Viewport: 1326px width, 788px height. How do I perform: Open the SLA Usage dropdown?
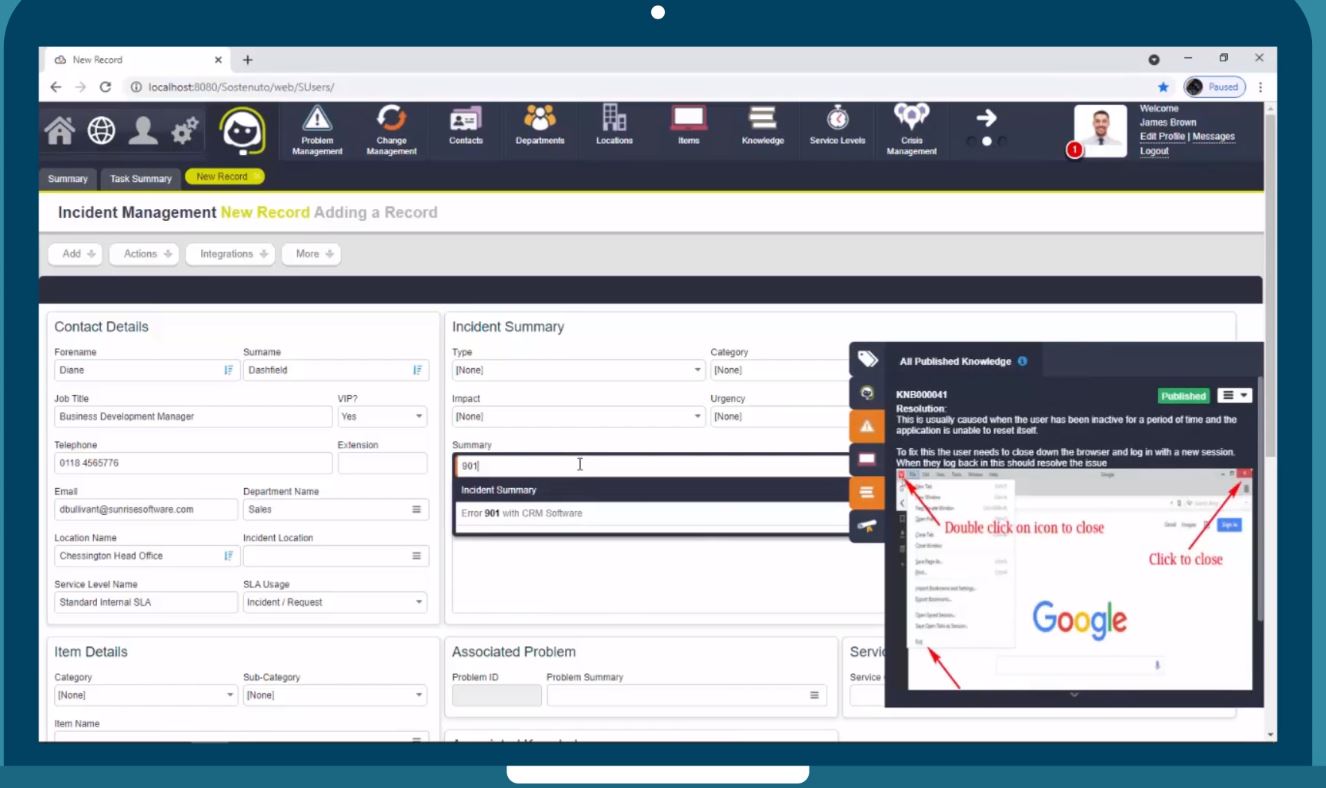(336, 602)
